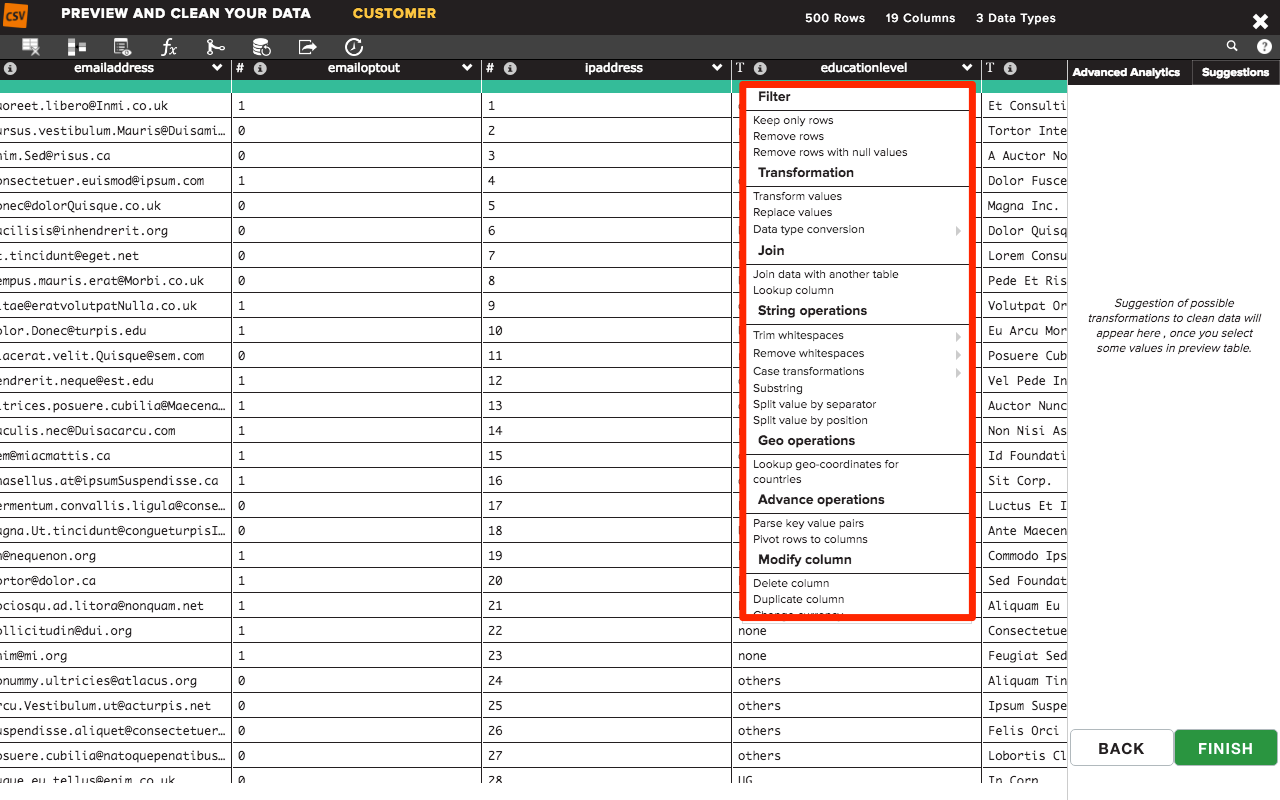Click the search magnifier icon

coord(1232,46)
